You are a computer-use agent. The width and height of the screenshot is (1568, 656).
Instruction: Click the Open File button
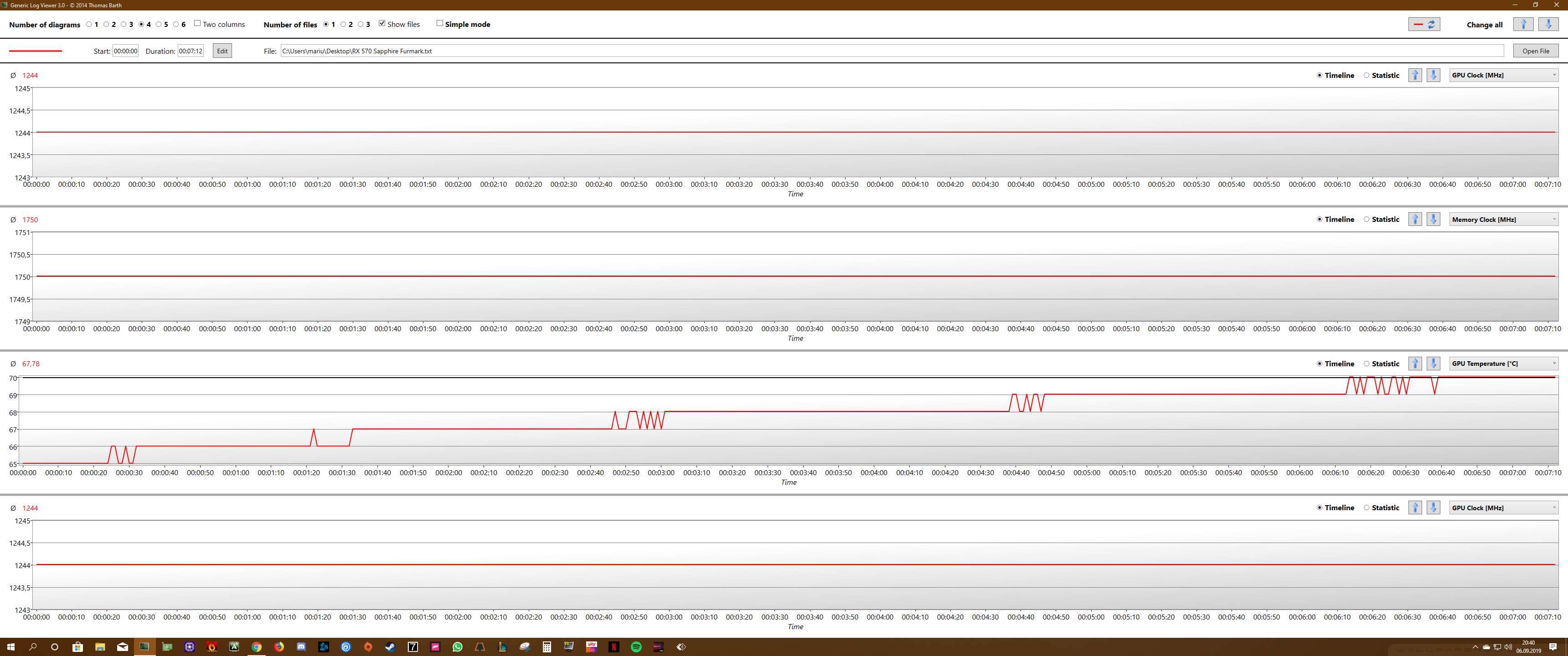(x=1535, y=51)
